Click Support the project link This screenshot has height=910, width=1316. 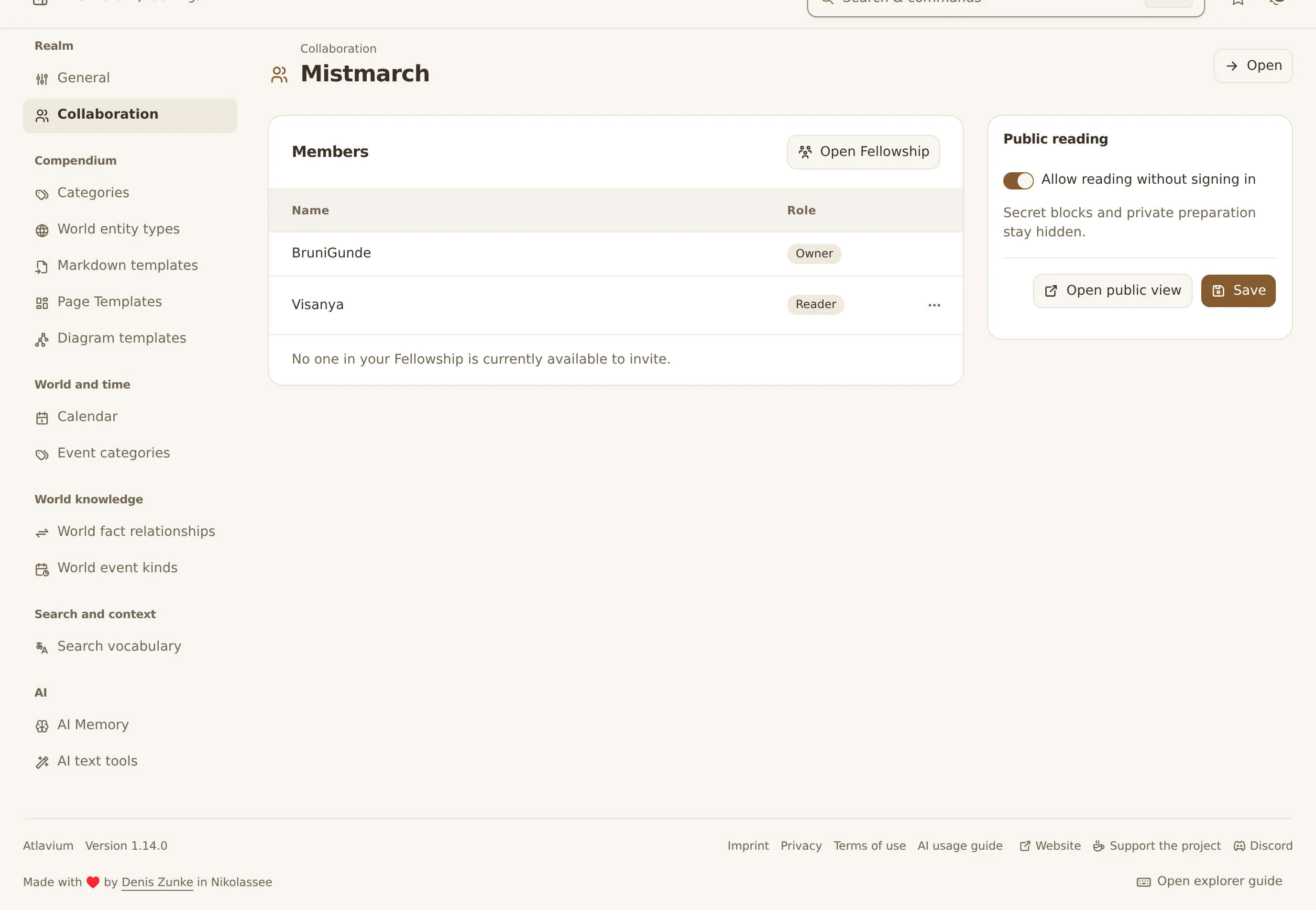1156,845
